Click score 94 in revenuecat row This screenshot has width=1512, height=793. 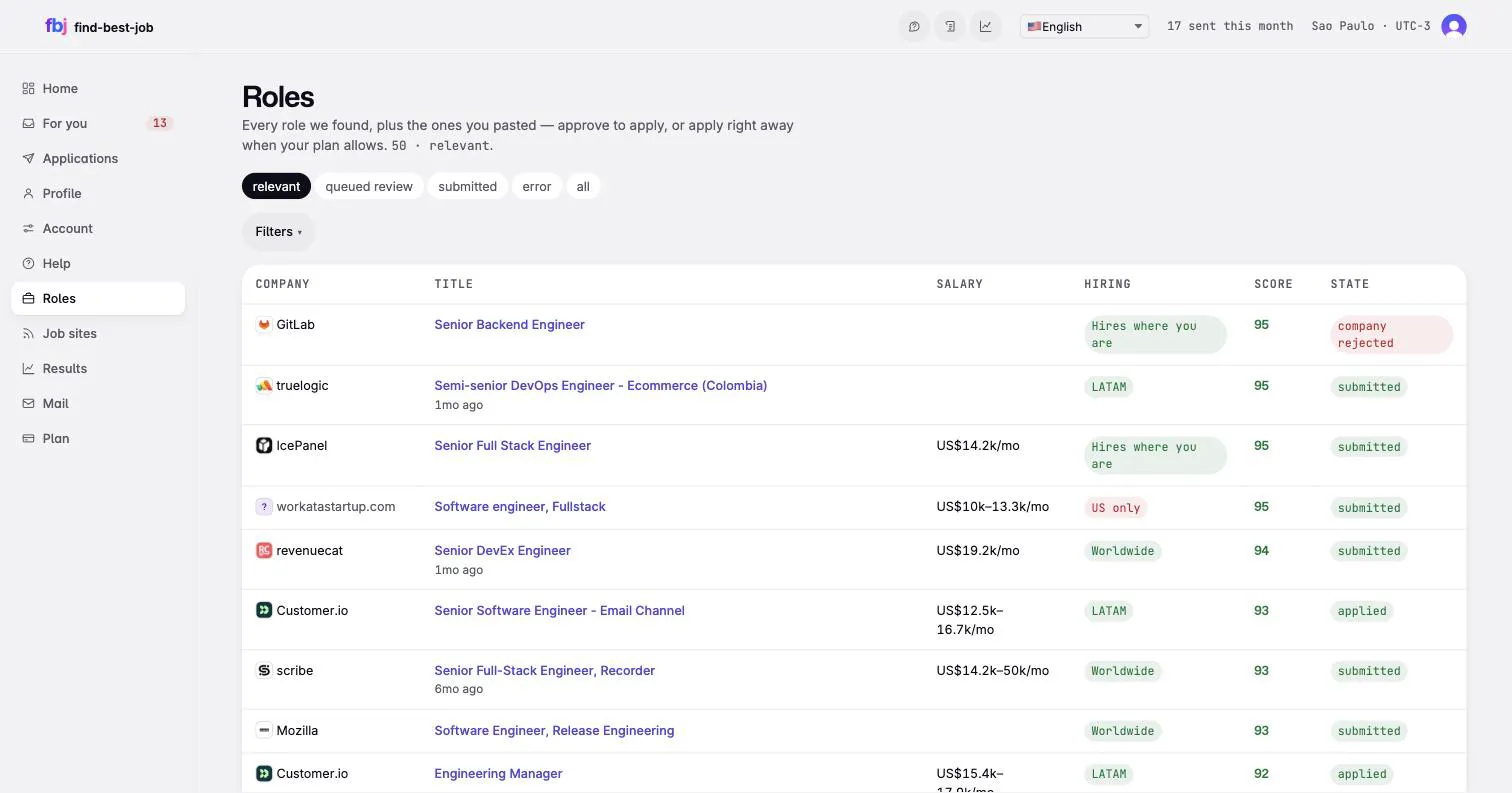1261,551
